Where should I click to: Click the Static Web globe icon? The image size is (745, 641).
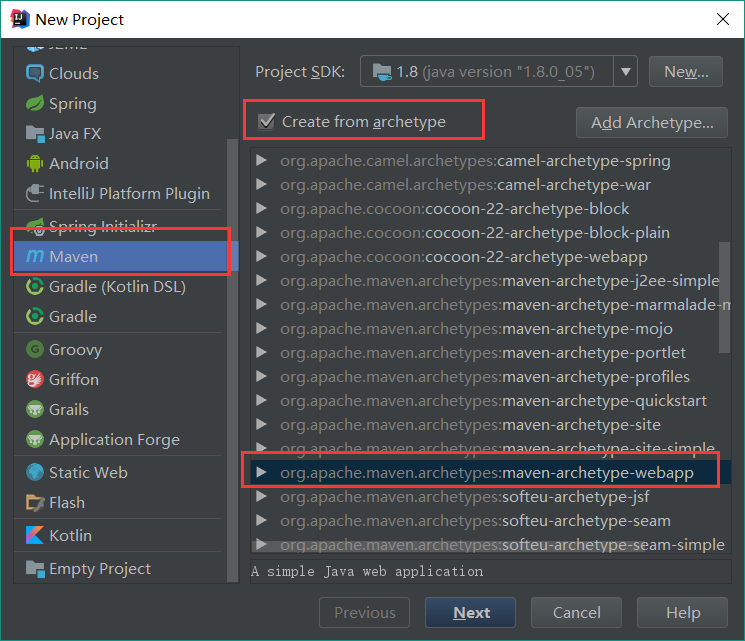click(35, 472)
